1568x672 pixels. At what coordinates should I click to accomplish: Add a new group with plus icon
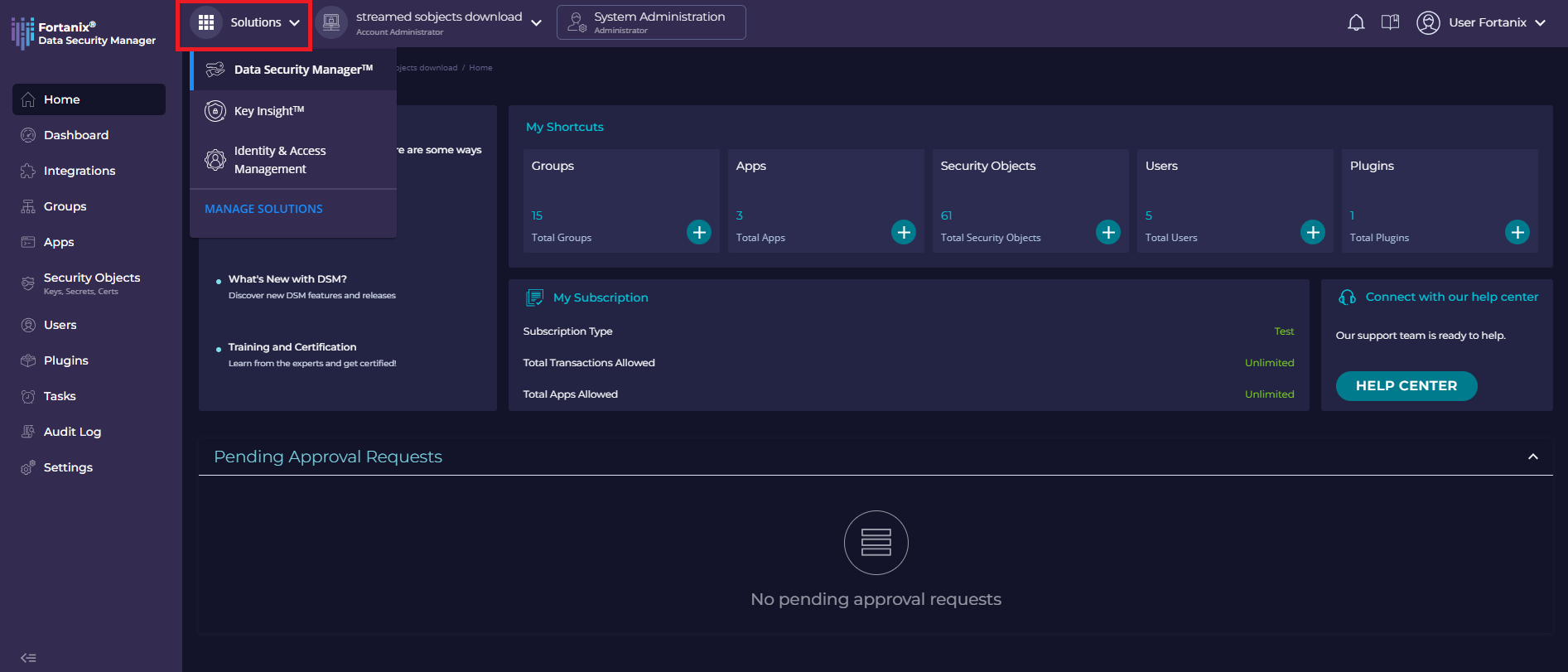tap(699, 232)
